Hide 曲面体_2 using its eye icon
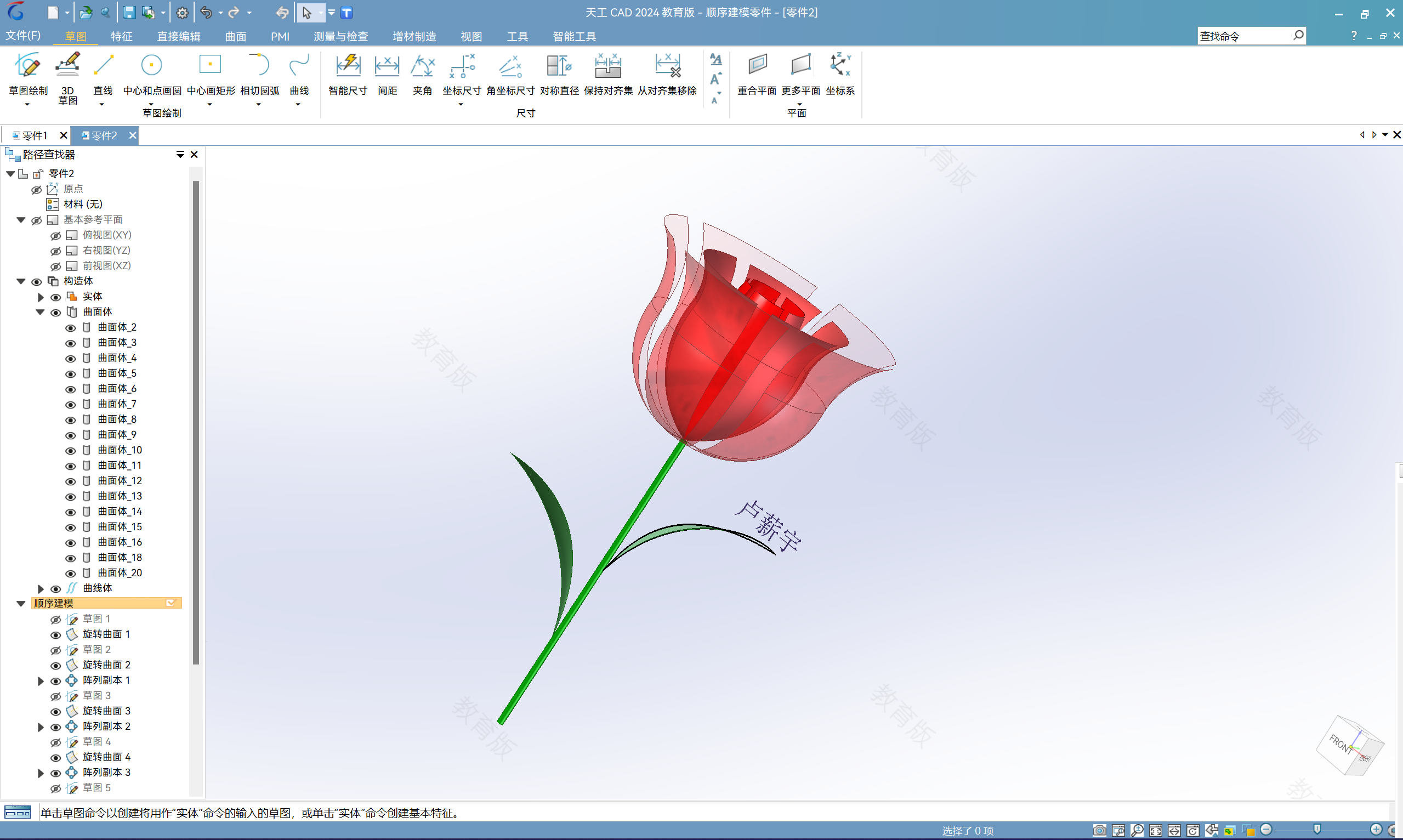This screenshot has width=1403, height=840. 70,328
